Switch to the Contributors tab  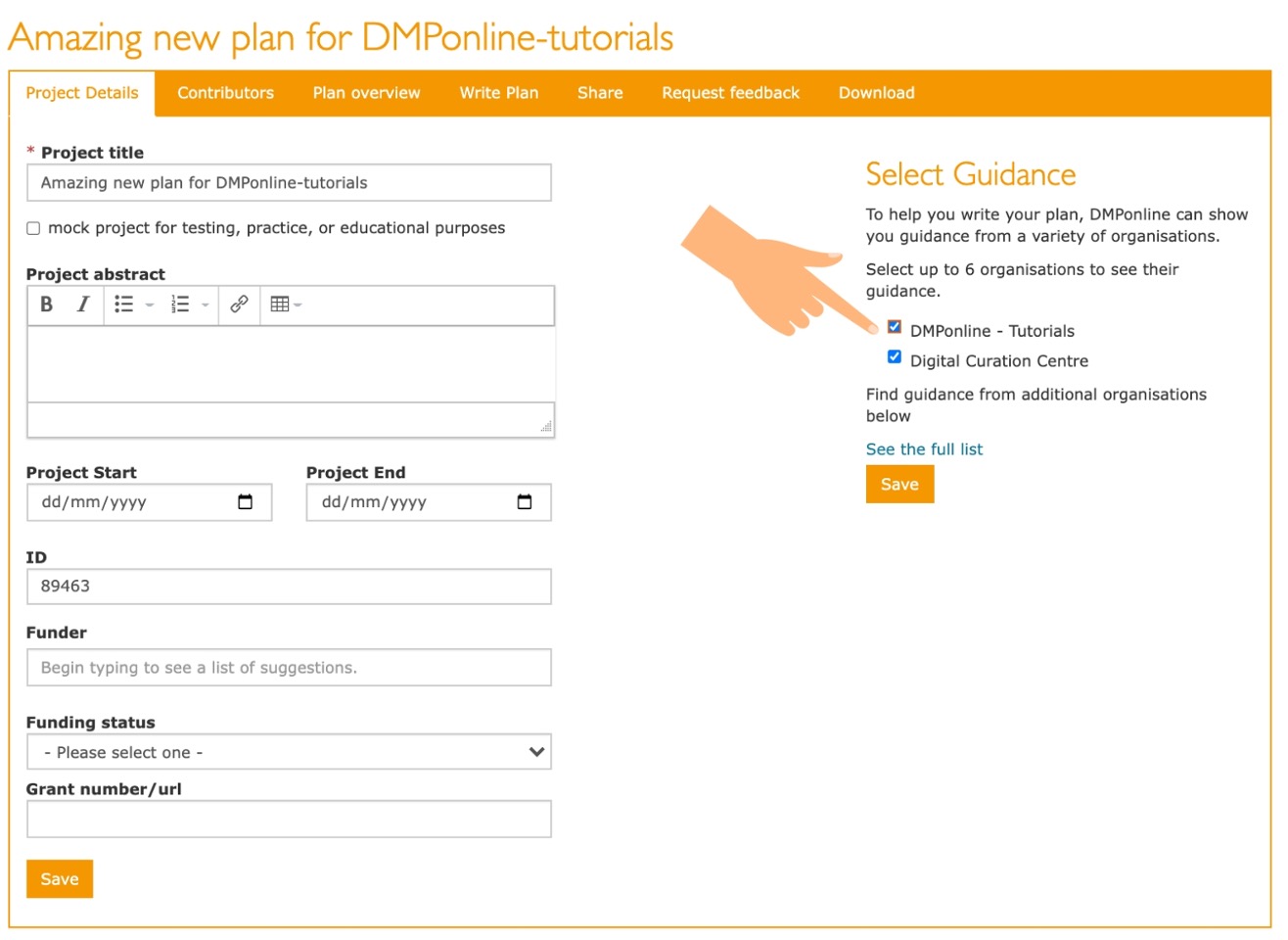pyautogui.click(x=225, y=93)
